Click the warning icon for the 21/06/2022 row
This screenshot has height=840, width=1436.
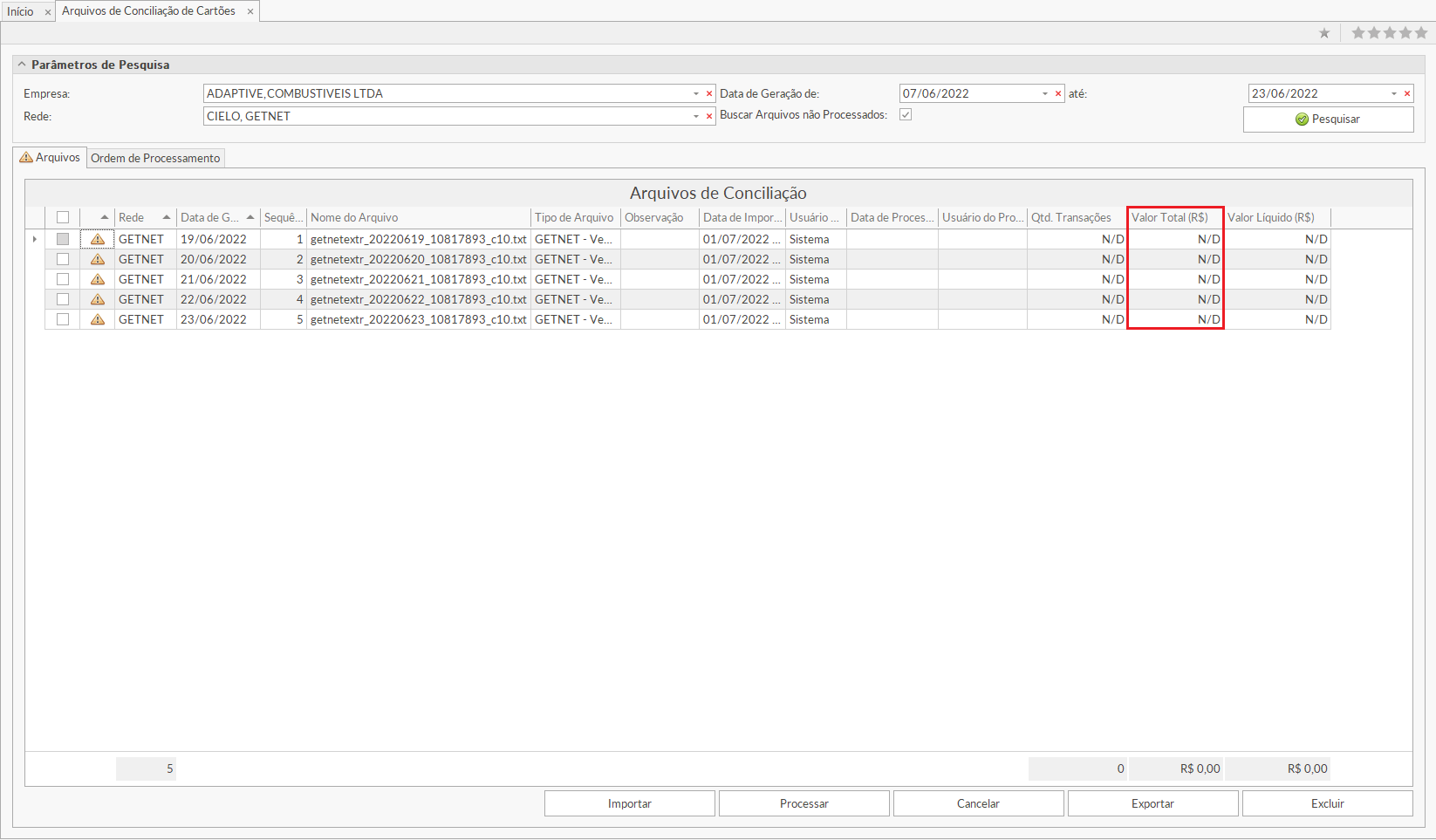[98, 279]
